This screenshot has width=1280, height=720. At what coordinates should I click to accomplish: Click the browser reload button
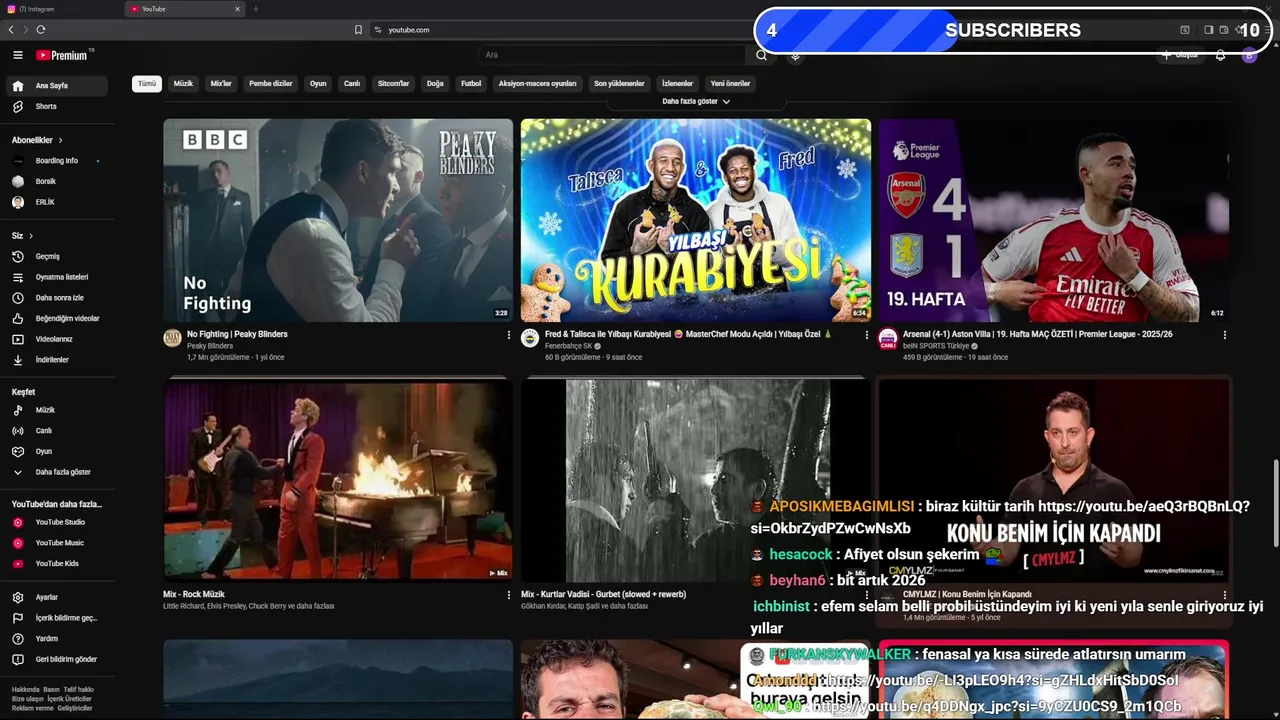[41, 30]
